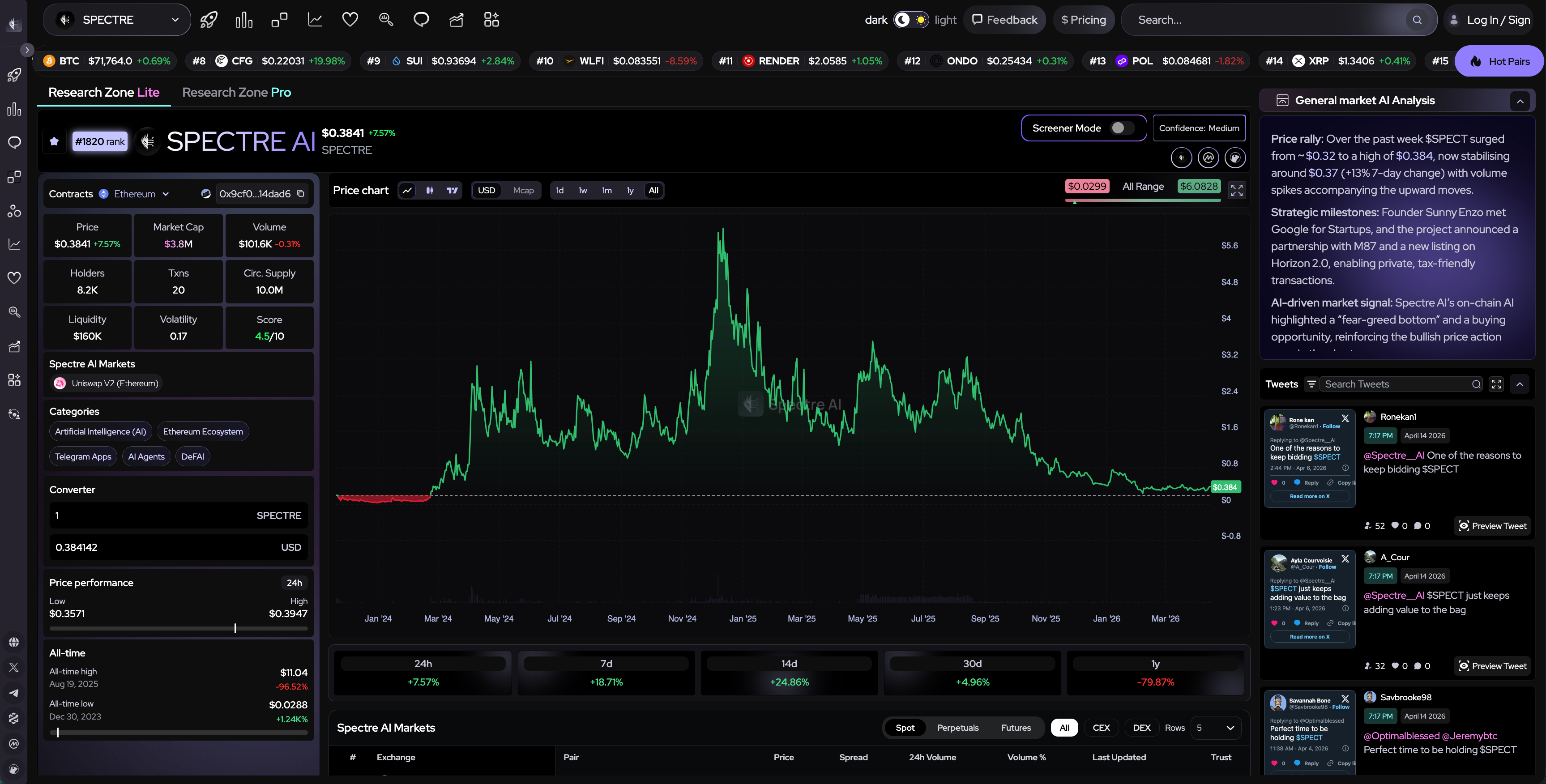This screenshot has width=1546, height=784.
Task: Copy the contract address 0x9cf0...14dad6
Action: 301,194
